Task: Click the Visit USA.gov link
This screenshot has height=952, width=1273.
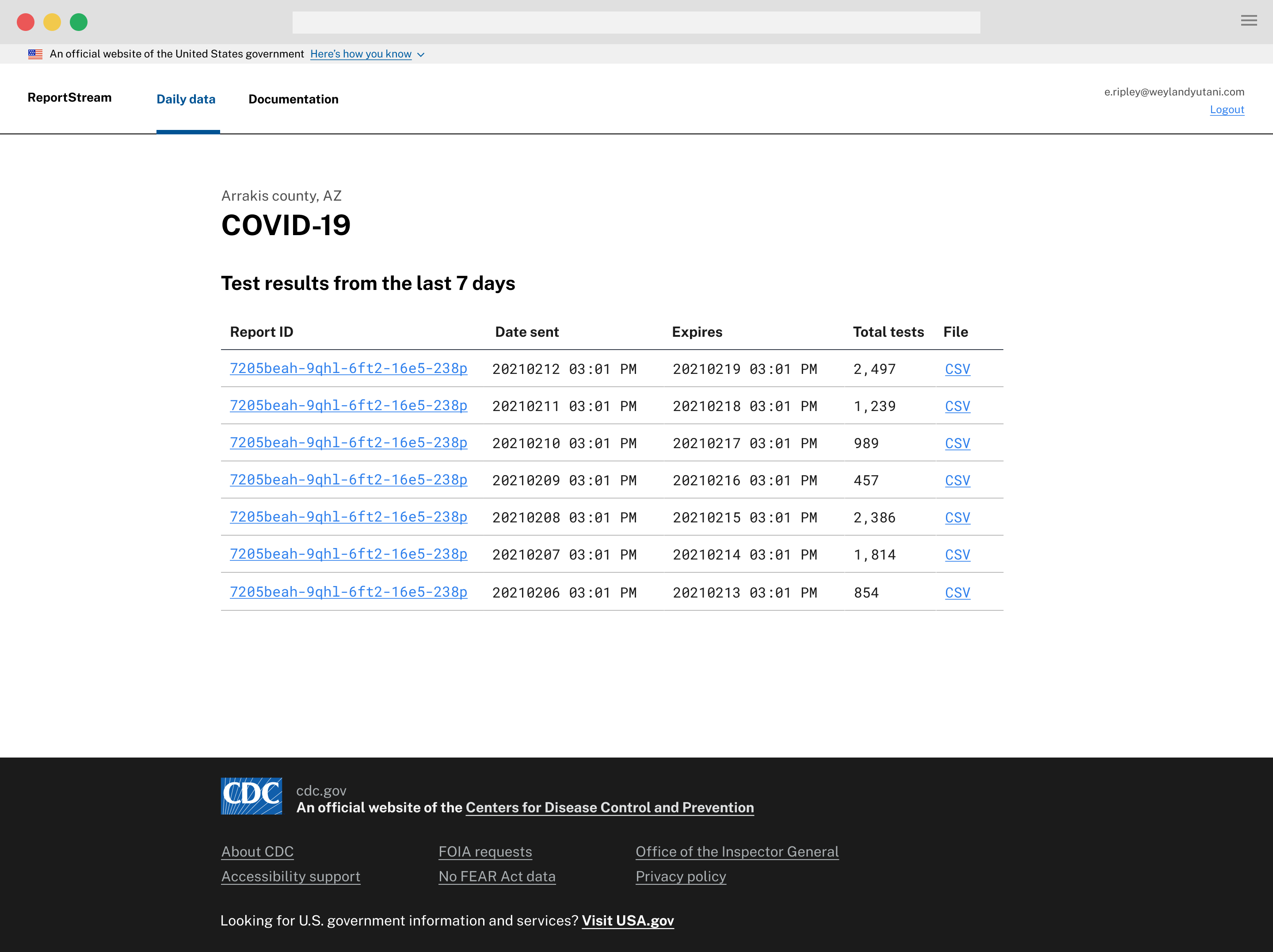Action: click(x=628, y=920)
